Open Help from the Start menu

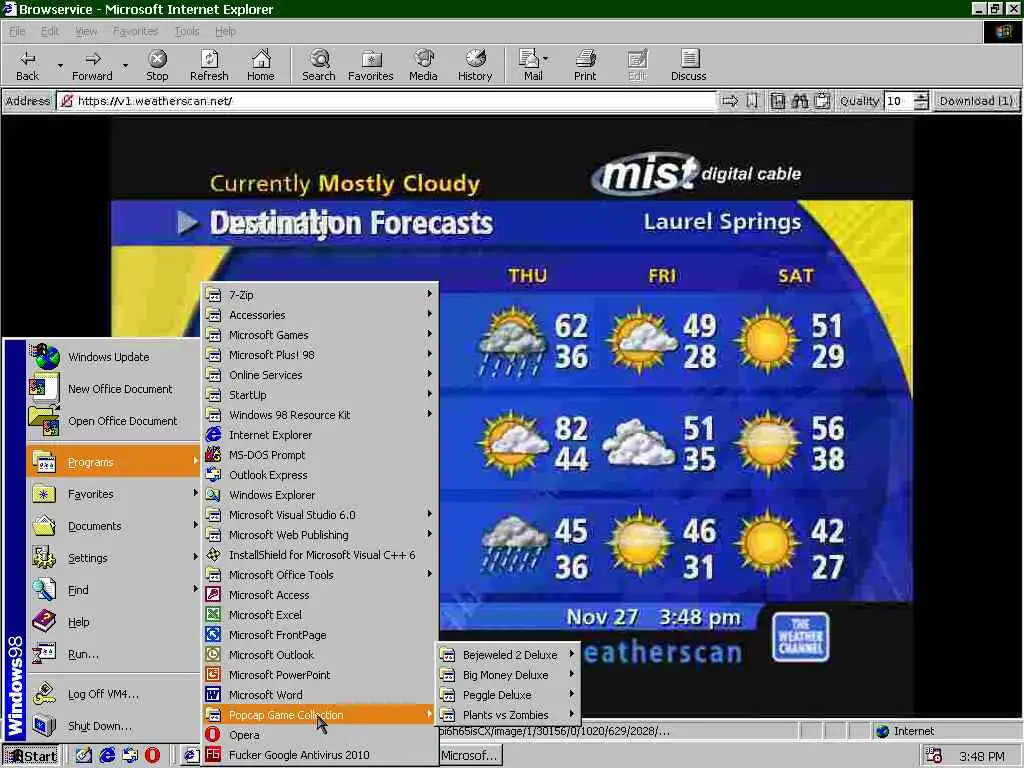[114, 622]
